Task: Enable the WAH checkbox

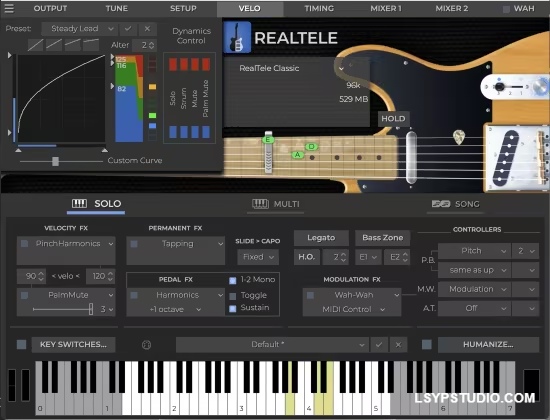Action: tap(506, 9)
